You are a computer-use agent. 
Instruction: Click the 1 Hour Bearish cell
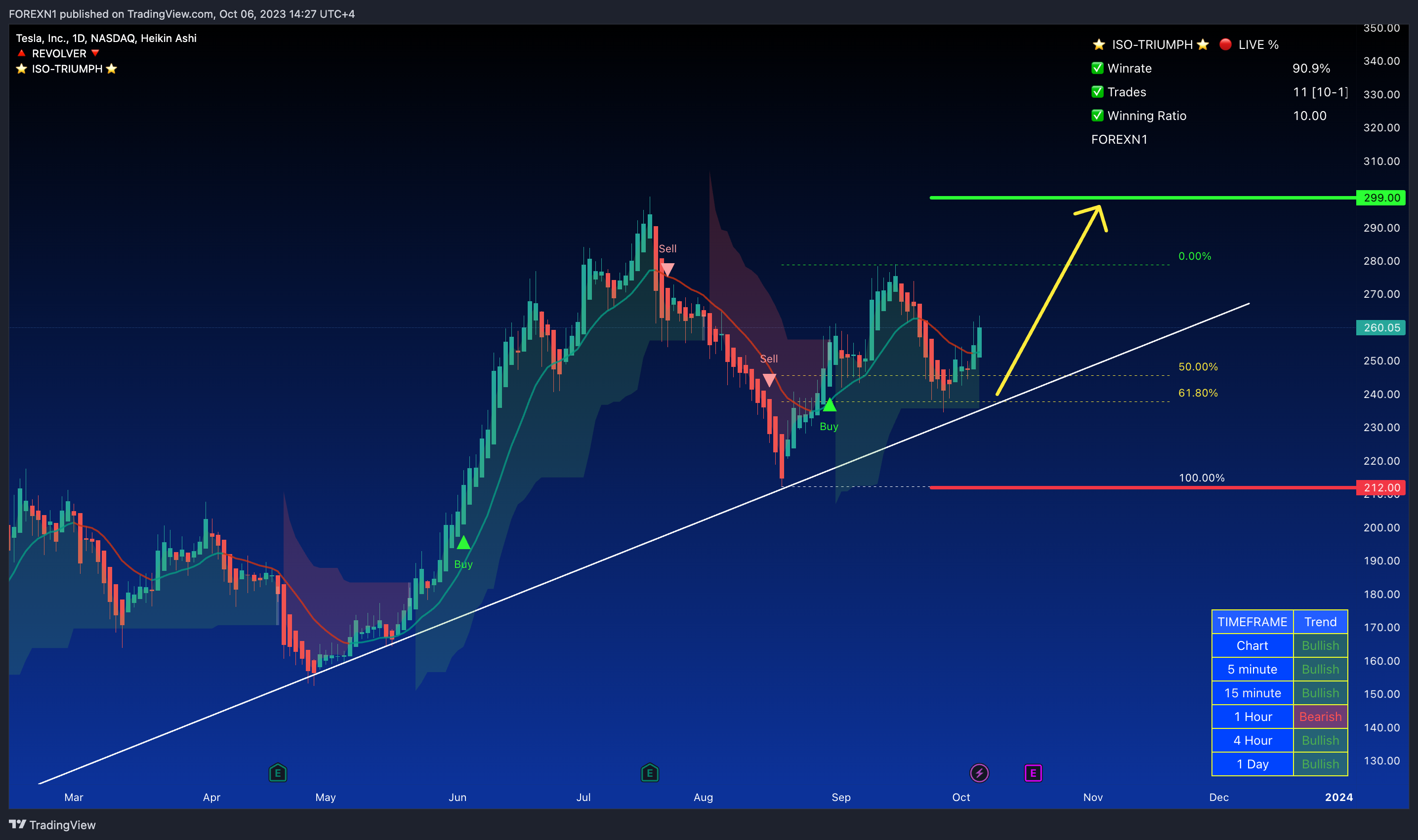1320,717
